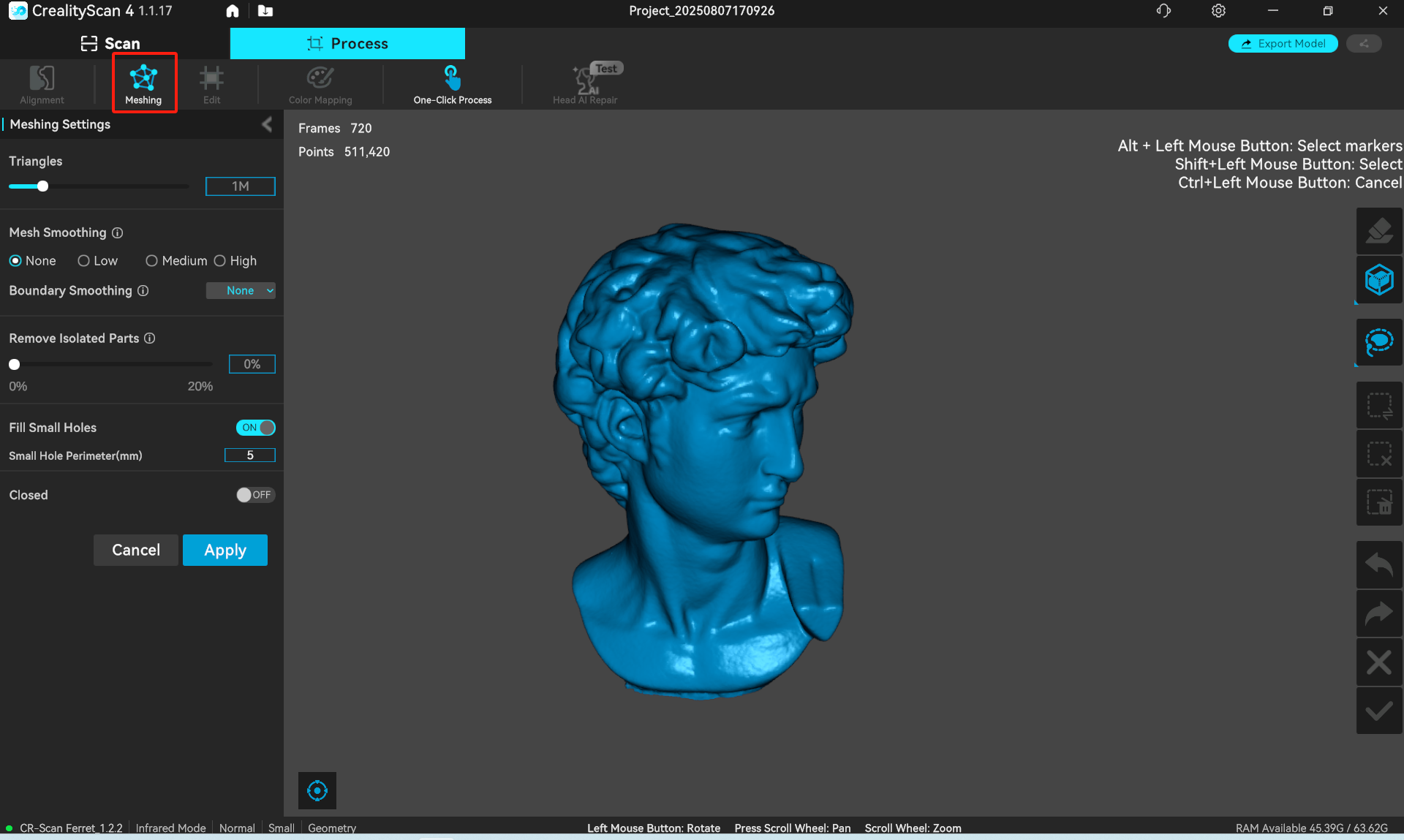Open Head AI Repair tool
The height and width of the screenshot is (840, 1404).
point(585,84)
